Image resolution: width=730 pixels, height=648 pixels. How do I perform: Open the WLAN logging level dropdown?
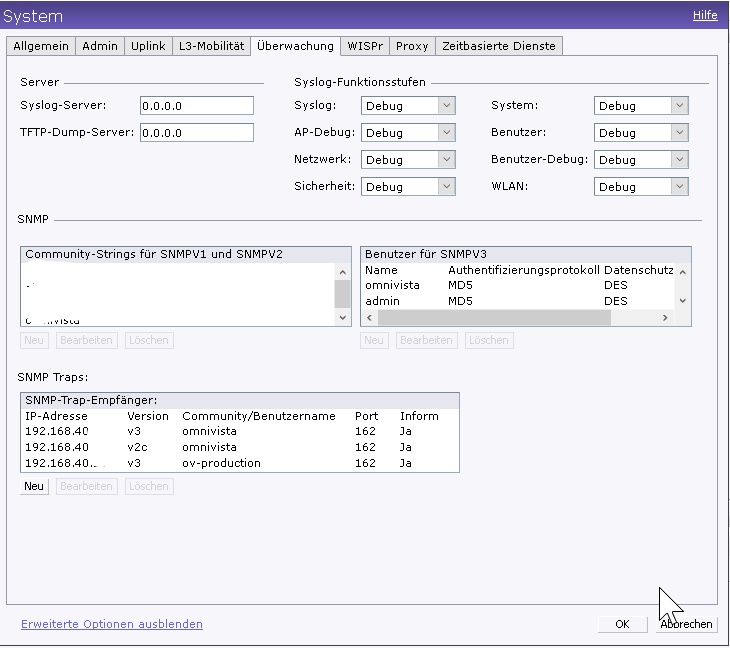coord(640,186)
